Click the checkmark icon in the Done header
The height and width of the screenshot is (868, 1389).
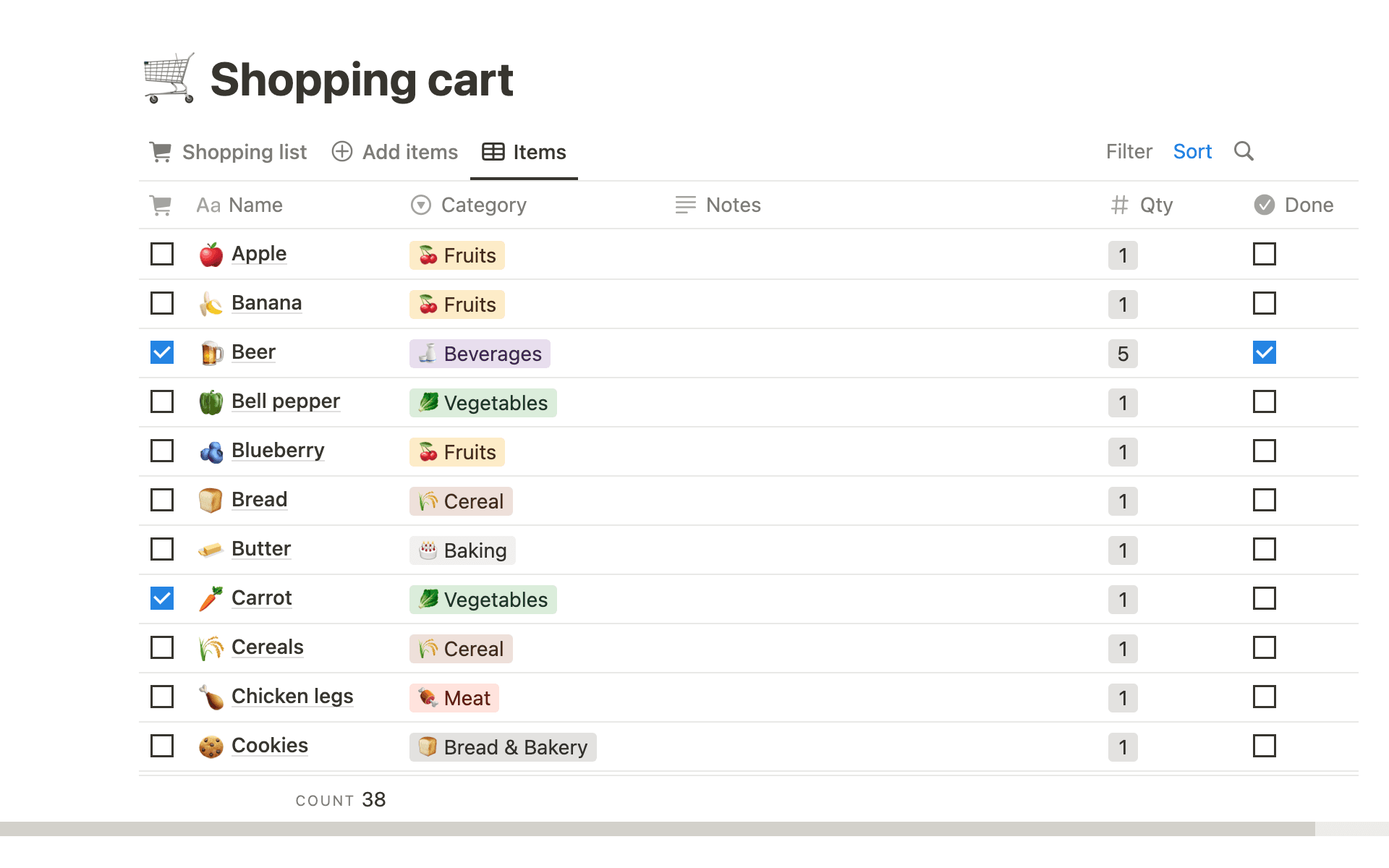pyautogui.click(x=1264, y=205)
